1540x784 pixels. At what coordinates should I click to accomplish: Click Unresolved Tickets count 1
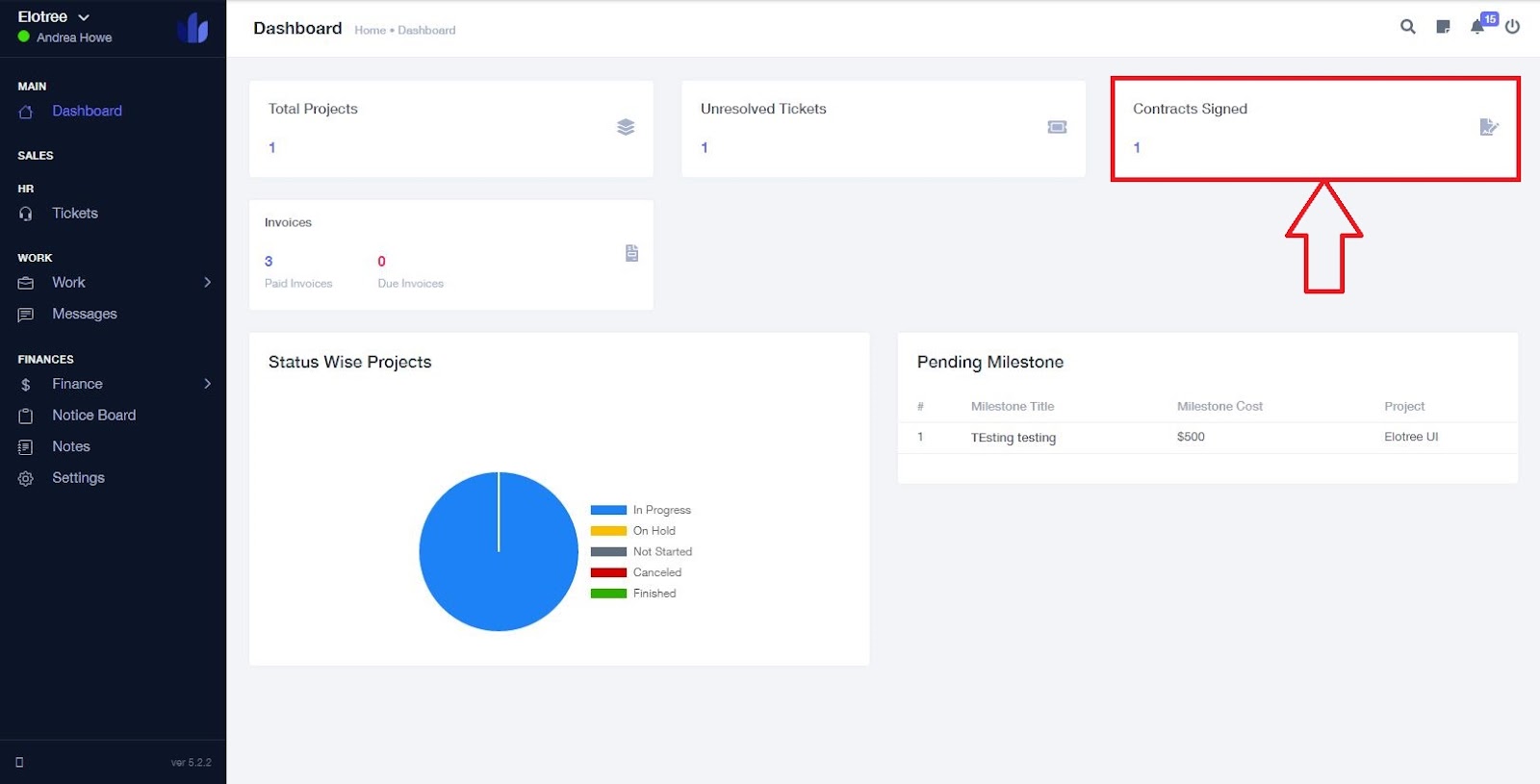(705, 148)
